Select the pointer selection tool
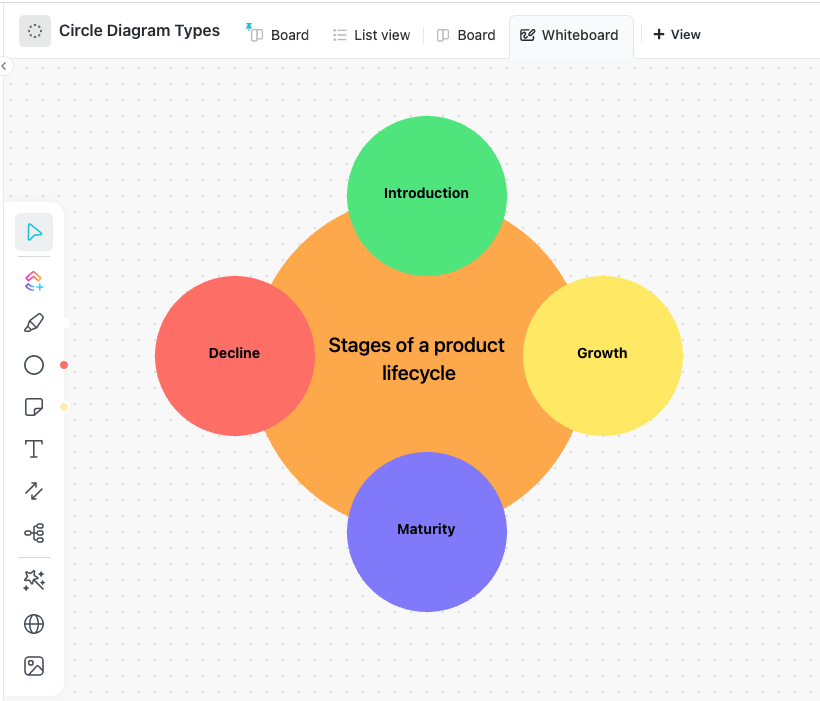The height and width of the screenshot is (701, 820). [34, 232]
